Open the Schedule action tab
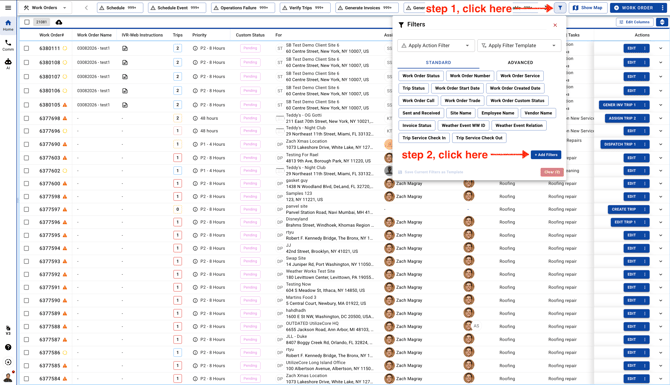Screen dimensions: 670x385 coord(120,8)
